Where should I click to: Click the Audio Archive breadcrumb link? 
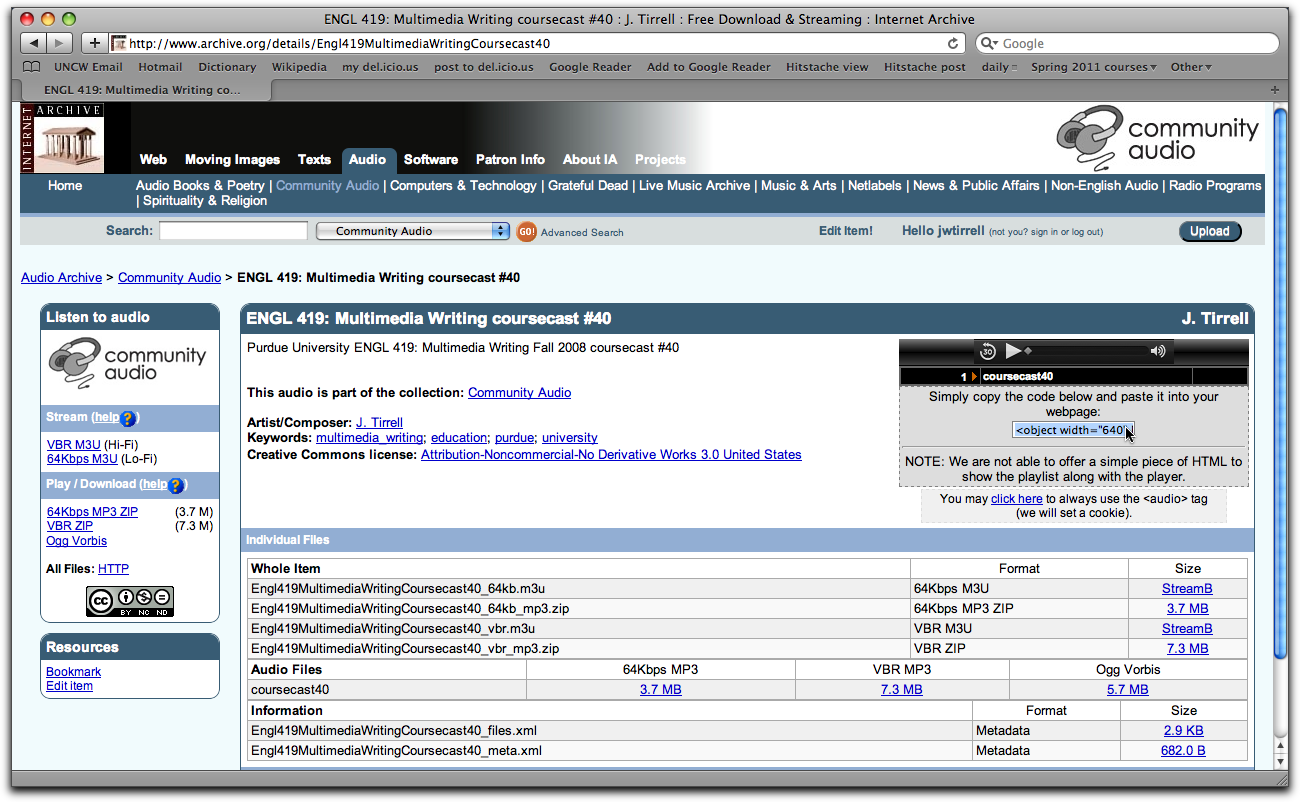pyautogui.click(x=61, y=277)
